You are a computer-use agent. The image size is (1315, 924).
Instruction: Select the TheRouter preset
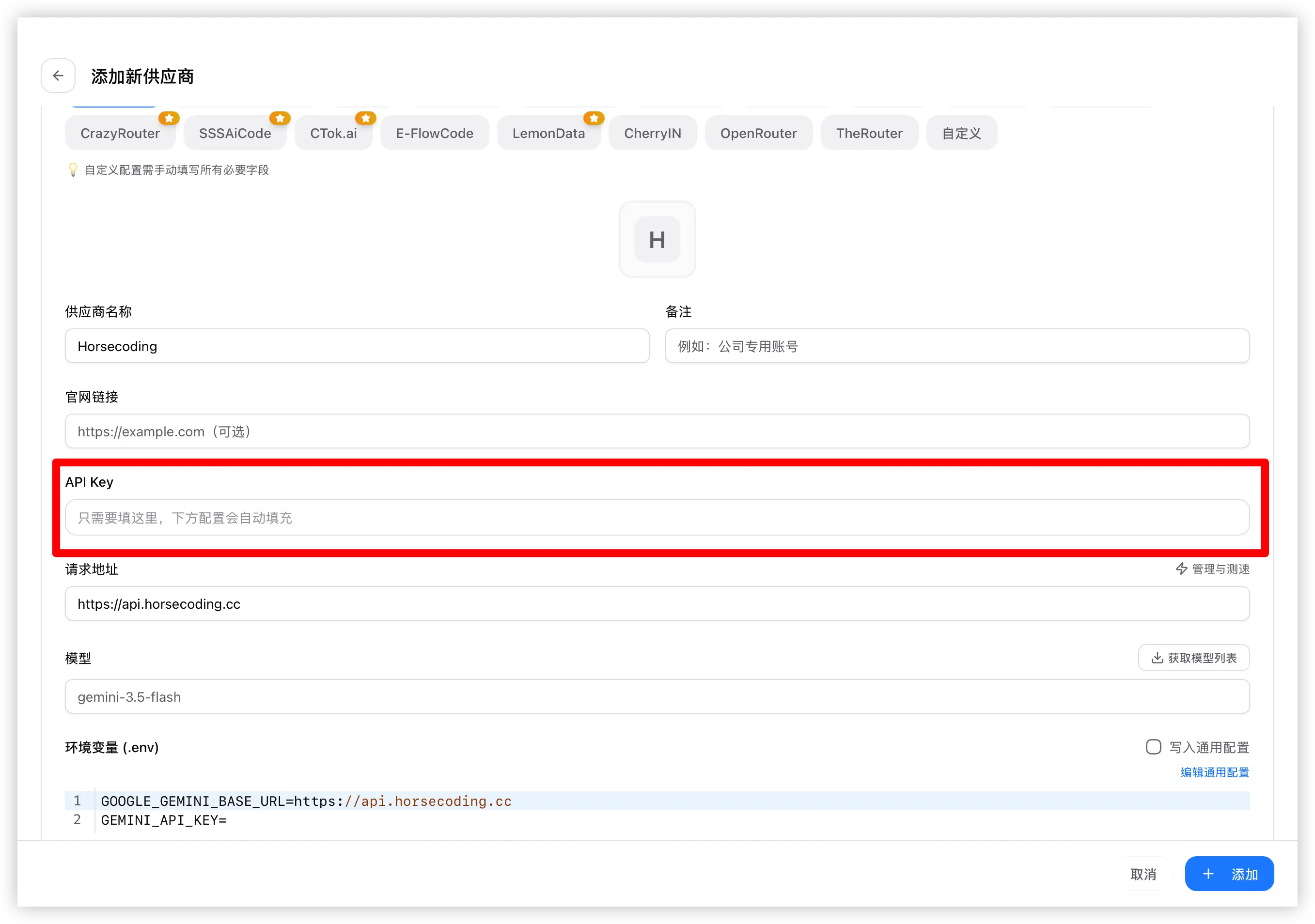click(x=869, y=133)
